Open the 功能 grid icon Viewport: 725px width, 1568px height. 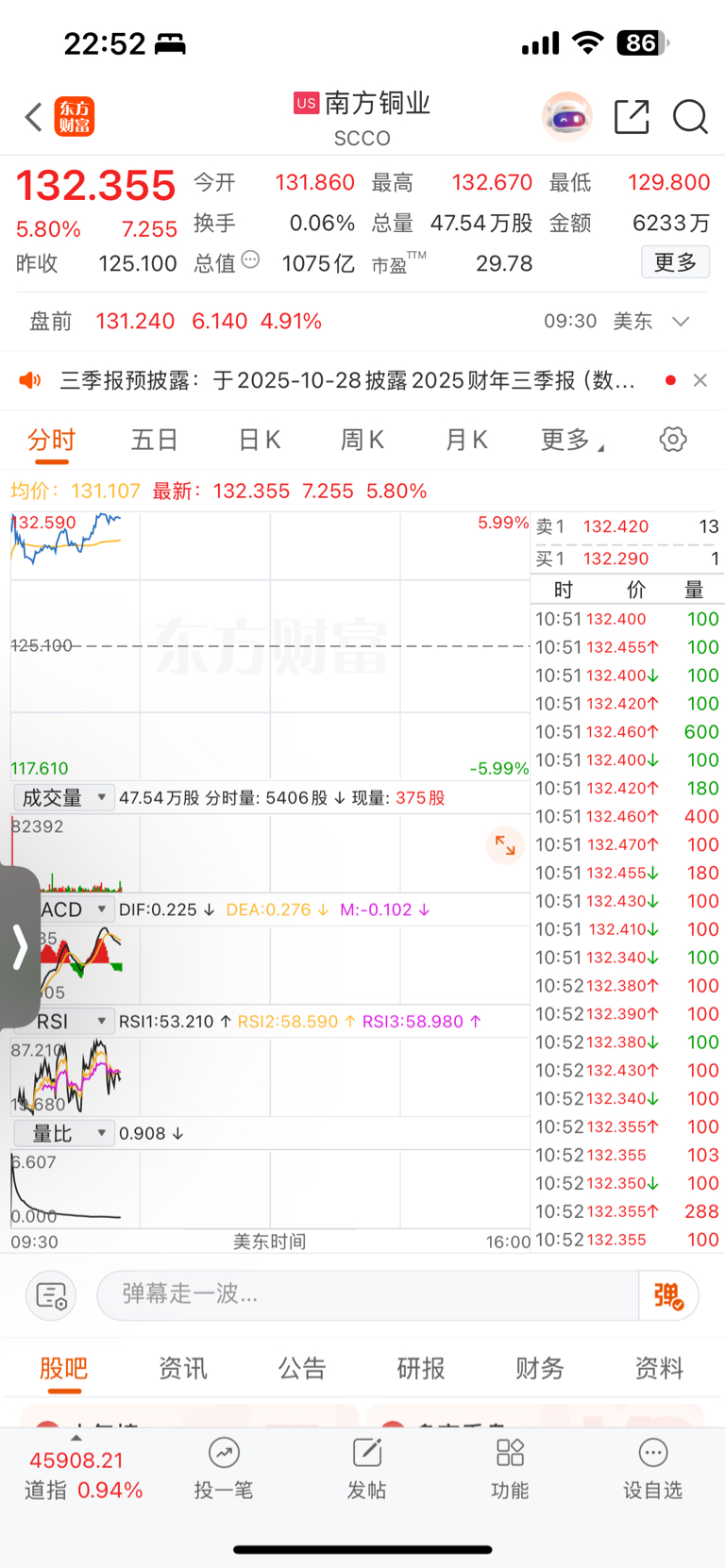coord(510,1453)
